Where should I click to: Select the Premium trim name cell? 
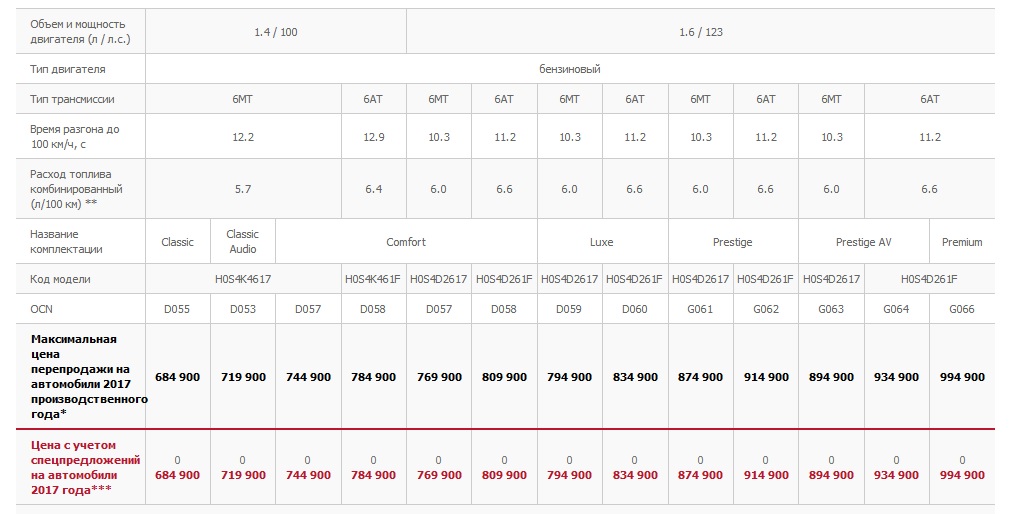coord(962,242)
